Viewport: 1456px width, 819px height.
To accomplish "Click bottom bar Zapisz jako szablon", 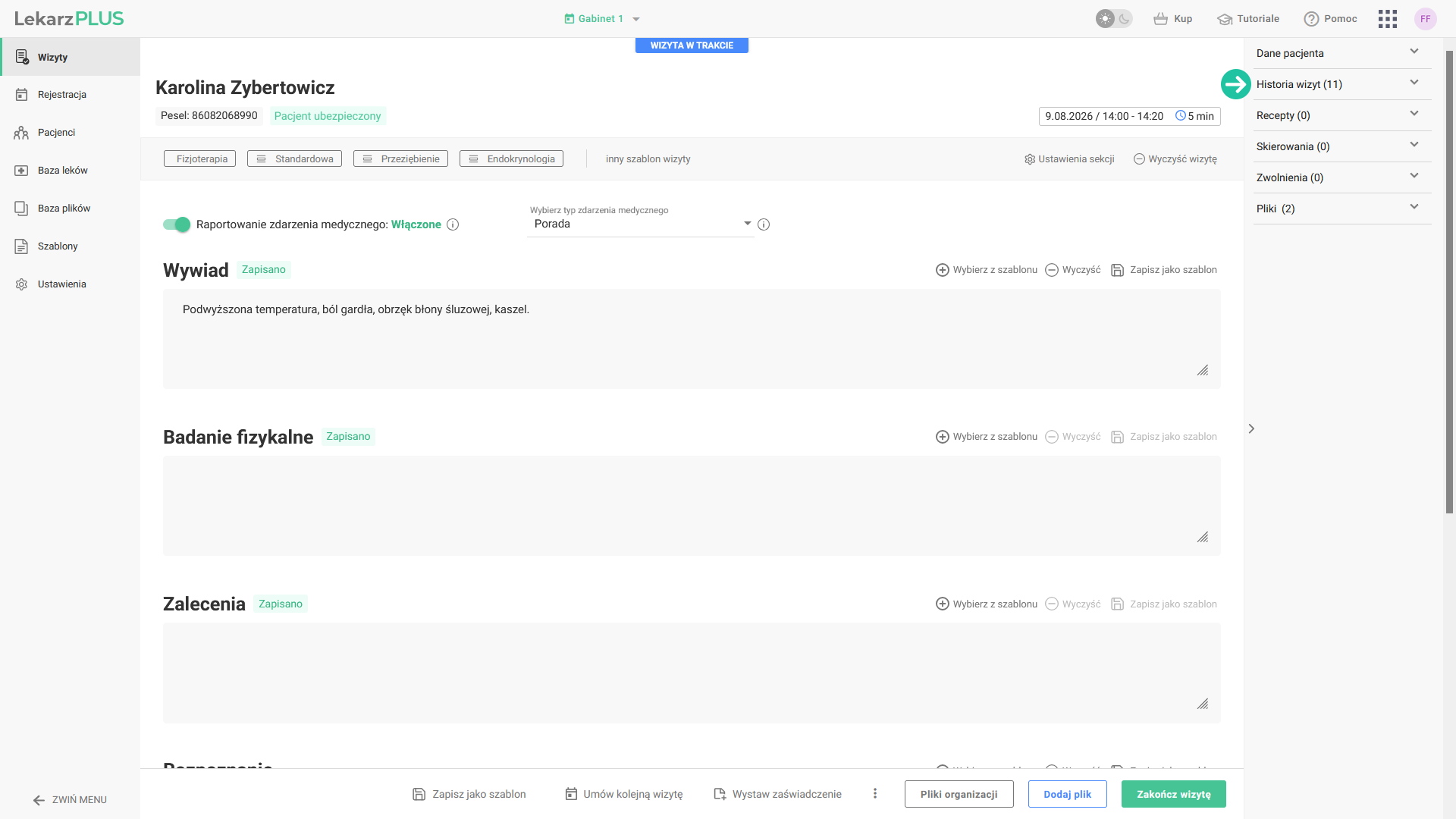I will tap(469, 794).
